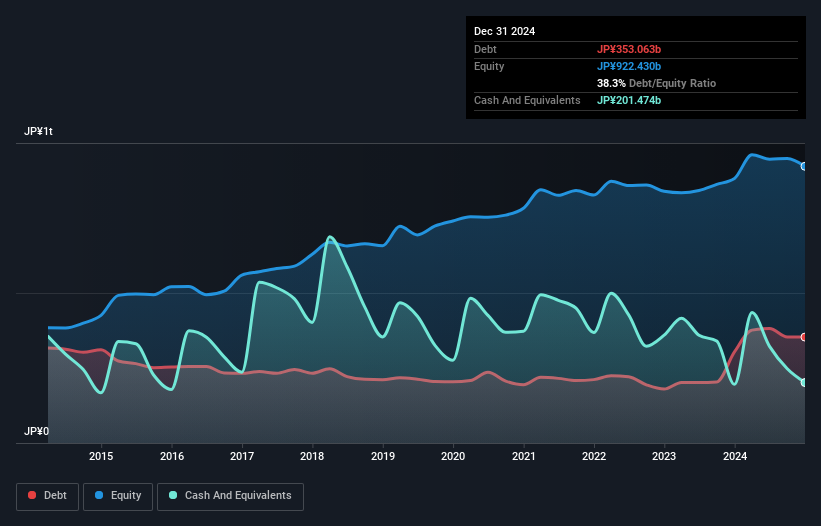The height and width of the screenshot is (526, 821).
Task: Click the 2019 x-axis label
Action: (383, 456)
